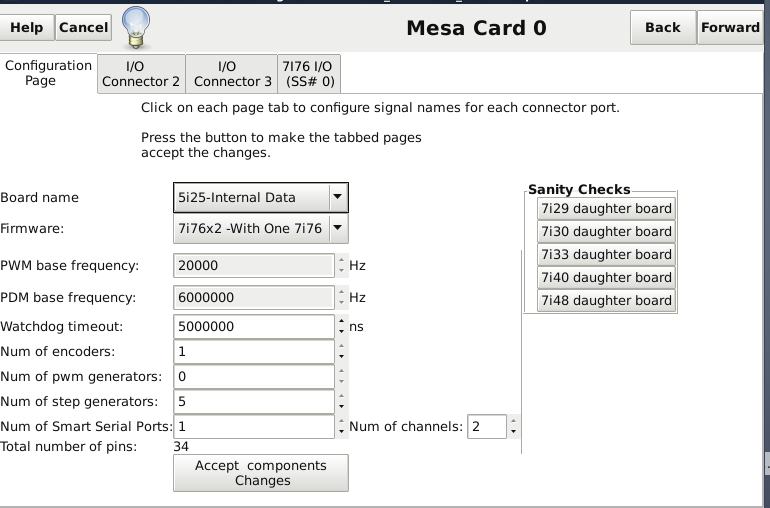Advance with the Forward button

[x=730, y=28]
